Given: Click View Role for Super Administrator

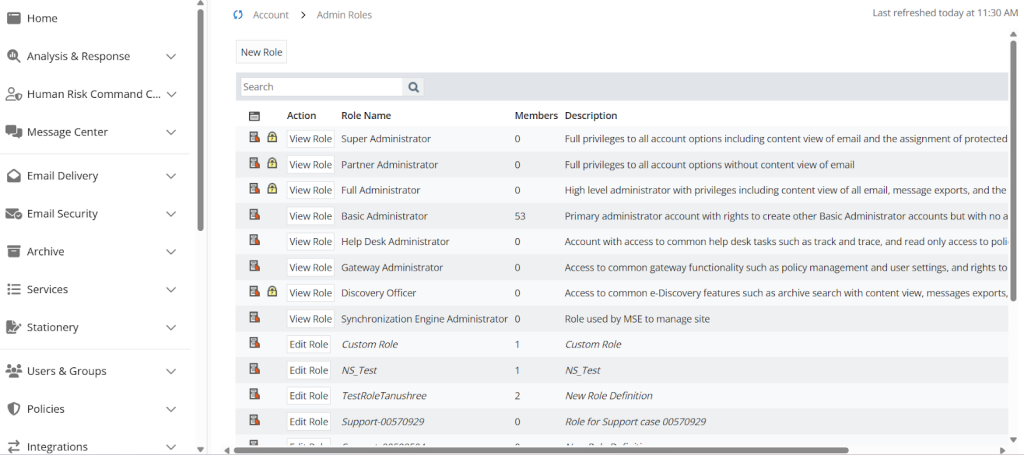Looking at the screenshot, I should pyautogui.click(x=310, y=138).
